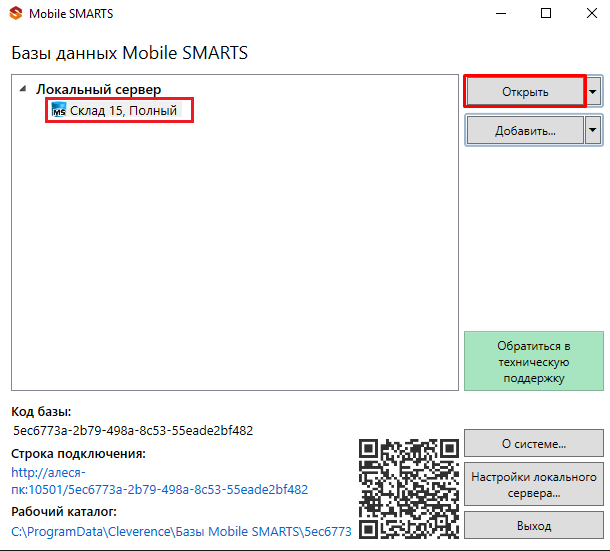This screenshot has width=610, height=551.
Task: Minimize the Mobile SMARTS window
Action: point(501,13)
